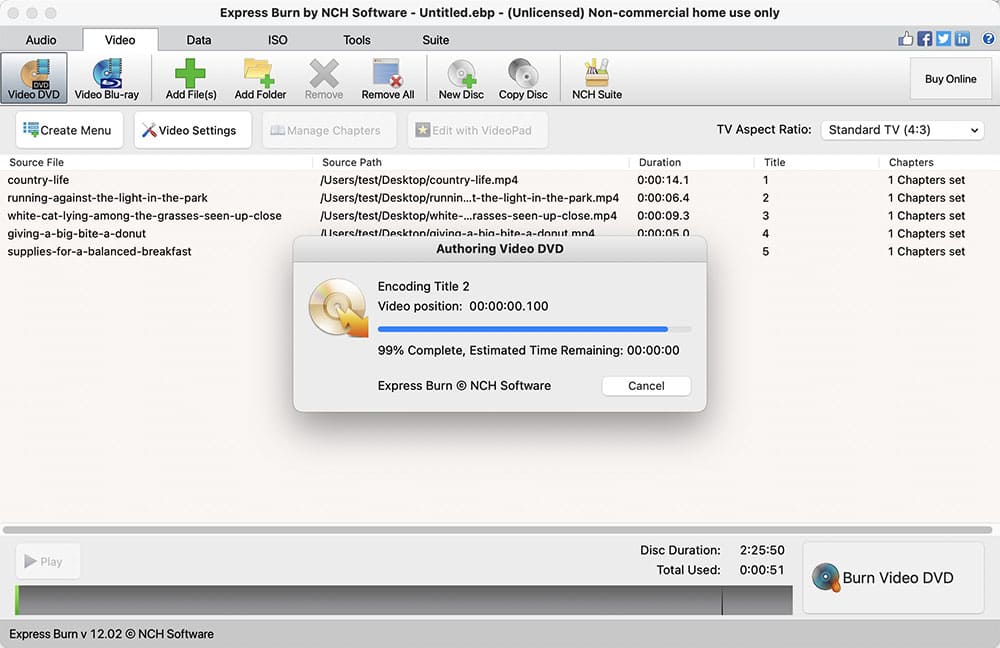Switch to the Tools tab
Image resolution: width=1000 pixels, height=648 pixels.
click(x=357, y=40)
